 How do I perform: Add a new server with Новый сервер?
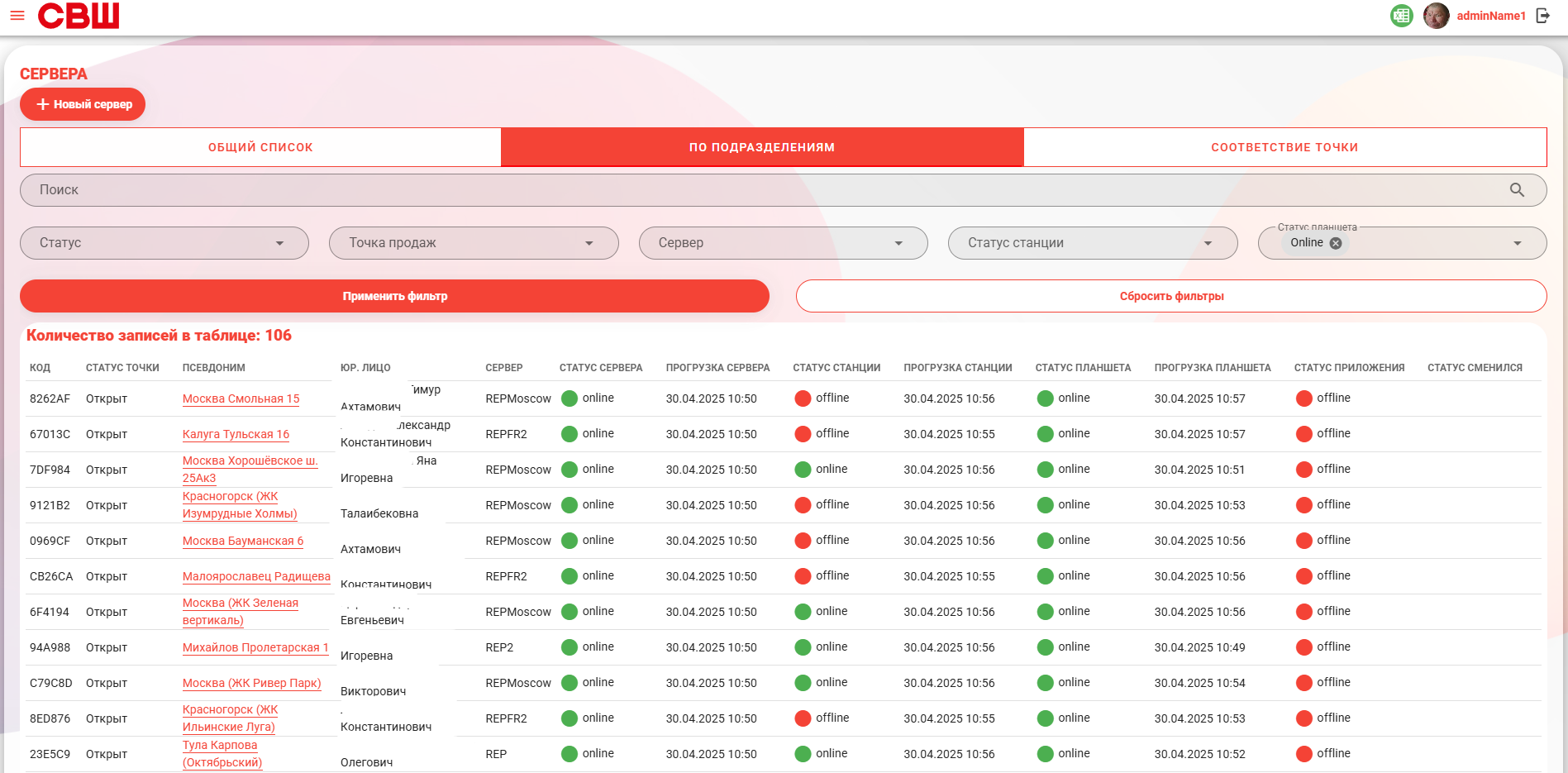(83, 104)
